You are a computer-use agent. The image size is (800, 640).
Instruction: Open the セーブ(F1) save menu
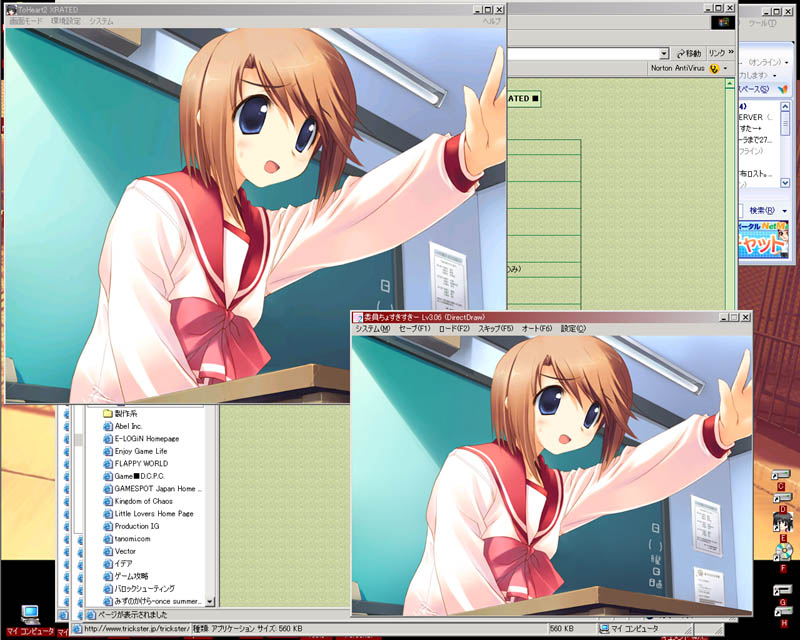pyautogui.click(x=414, y=329)
